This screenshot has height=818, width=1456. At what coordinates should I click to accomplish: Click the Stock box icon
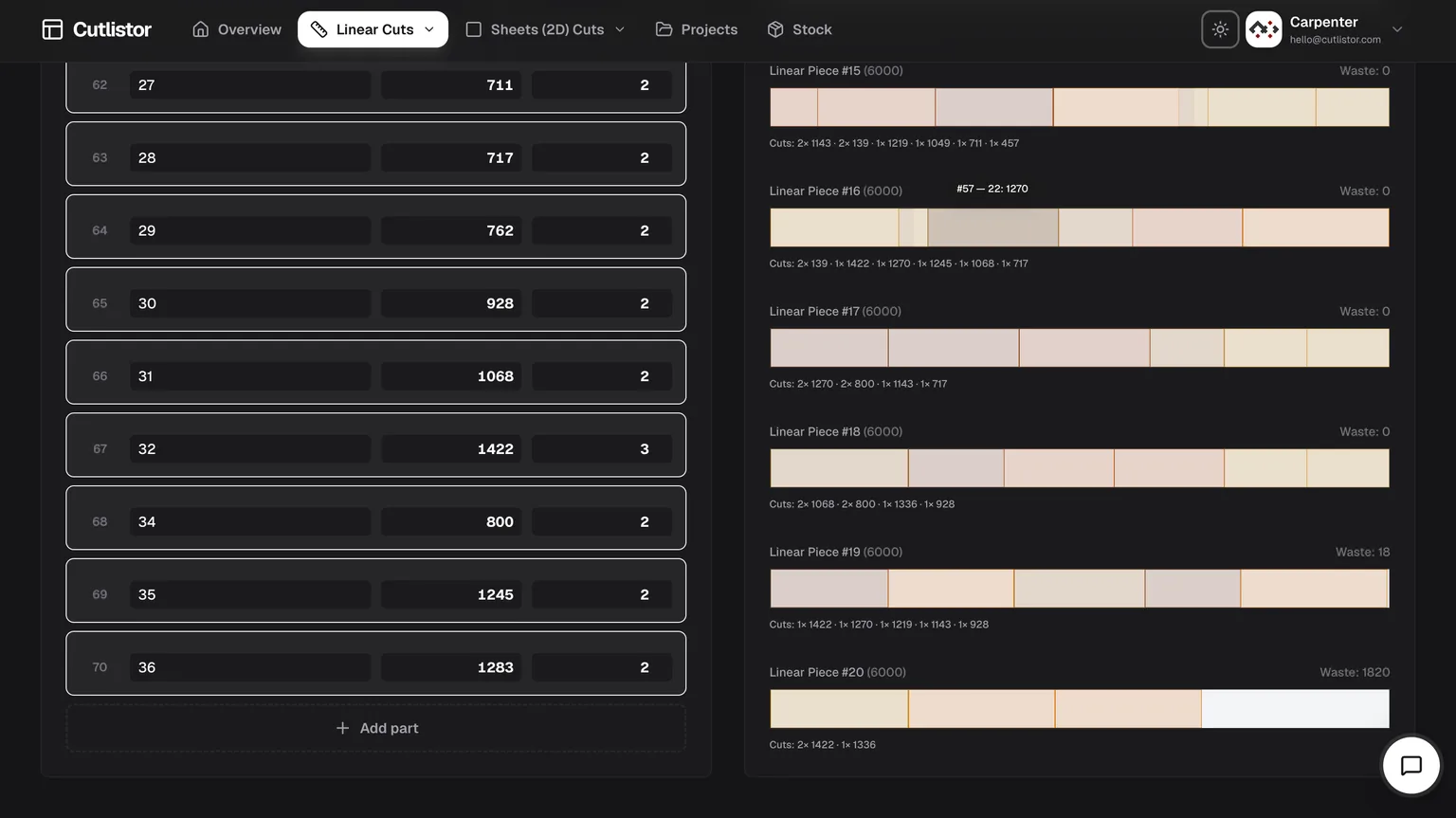pos(775,29)
